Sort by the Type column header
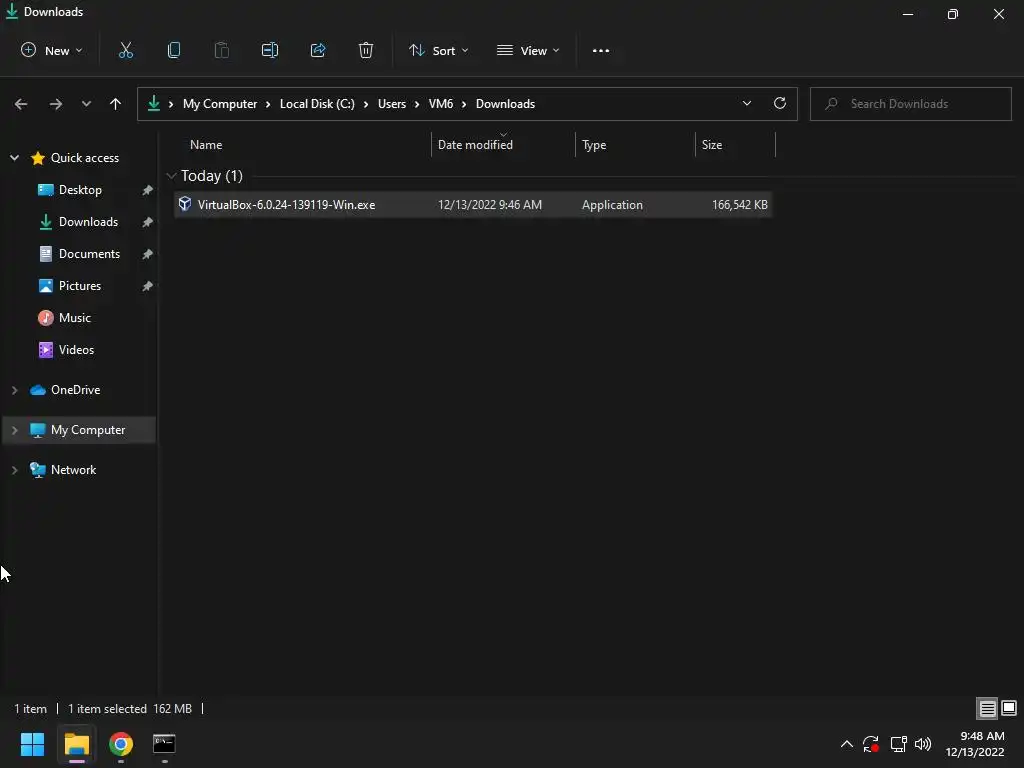 coord(594,145)
